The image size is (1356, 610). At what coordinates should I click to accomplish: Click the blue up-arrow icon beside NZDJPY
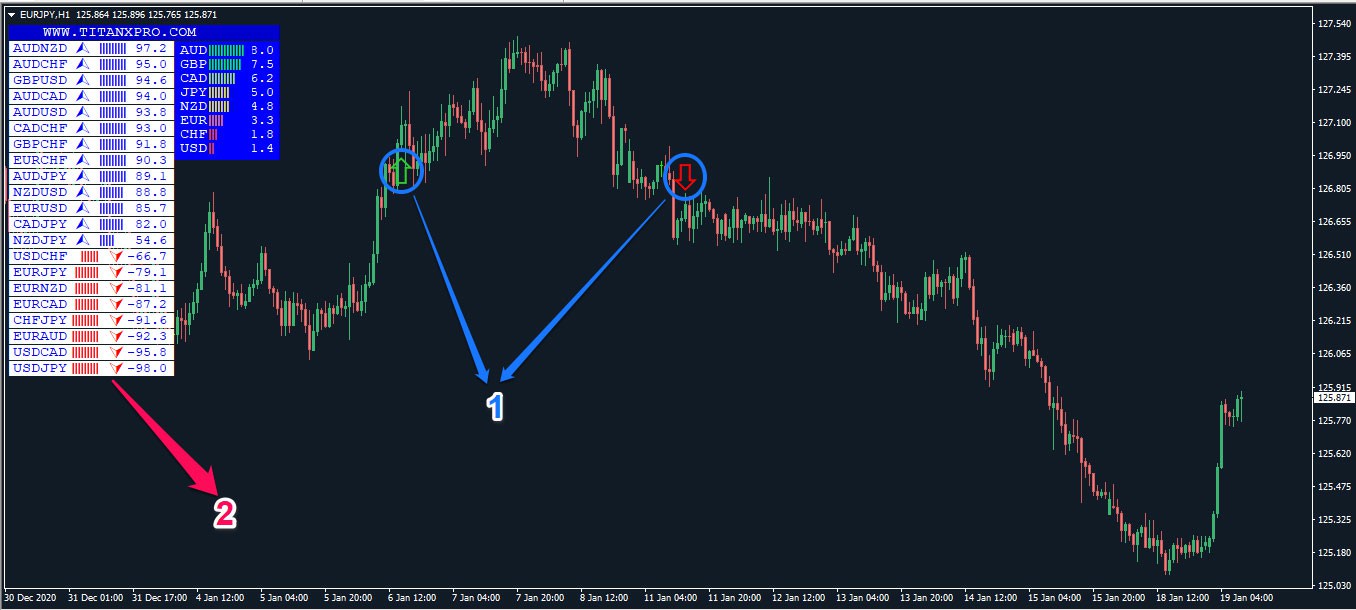click(83, 240)
